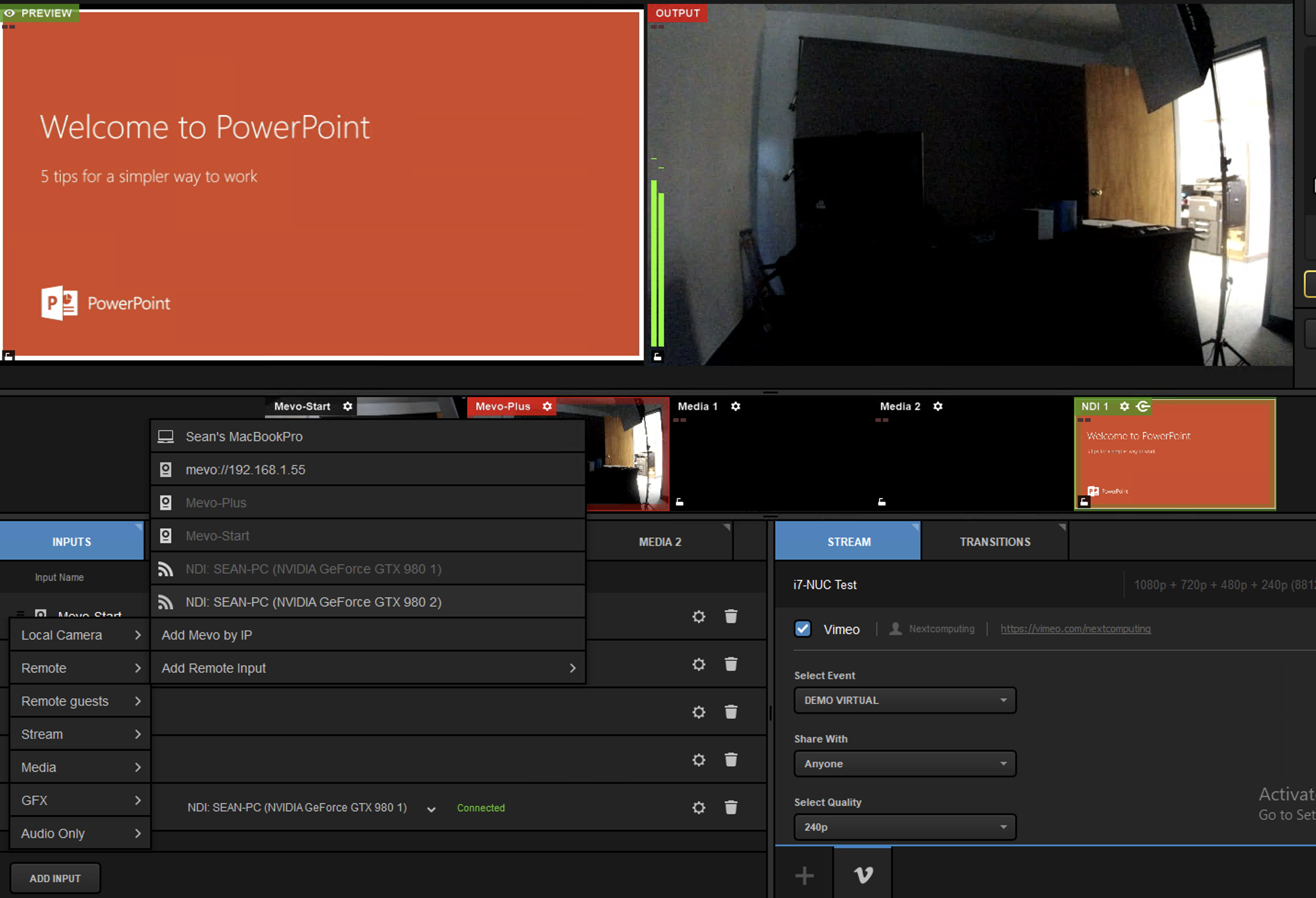1316x898 pixels.
Task: Choose Sean's MacBookPro from the source list
Action: pyautogui.click(x=368, y=436)
